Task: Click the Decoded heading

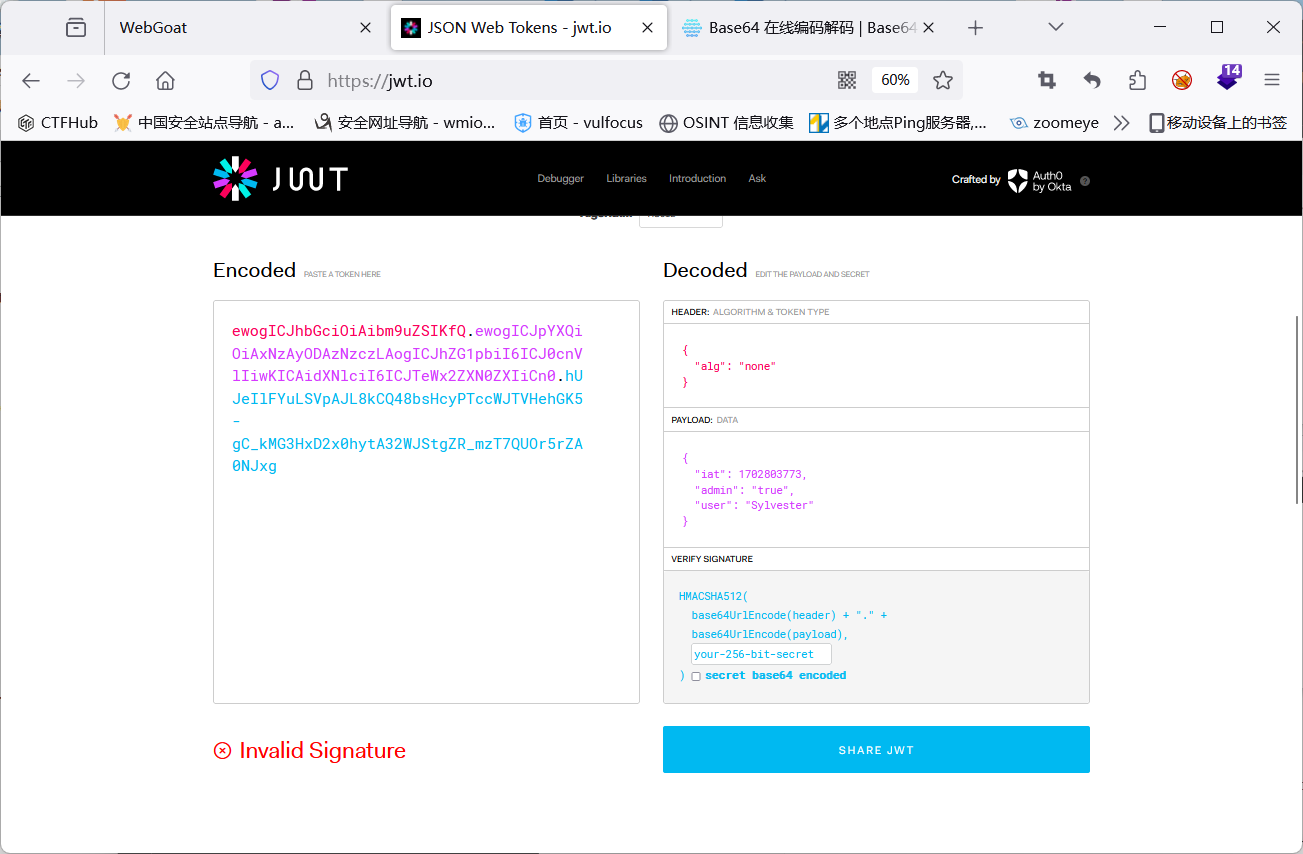Action: [705, 270]
